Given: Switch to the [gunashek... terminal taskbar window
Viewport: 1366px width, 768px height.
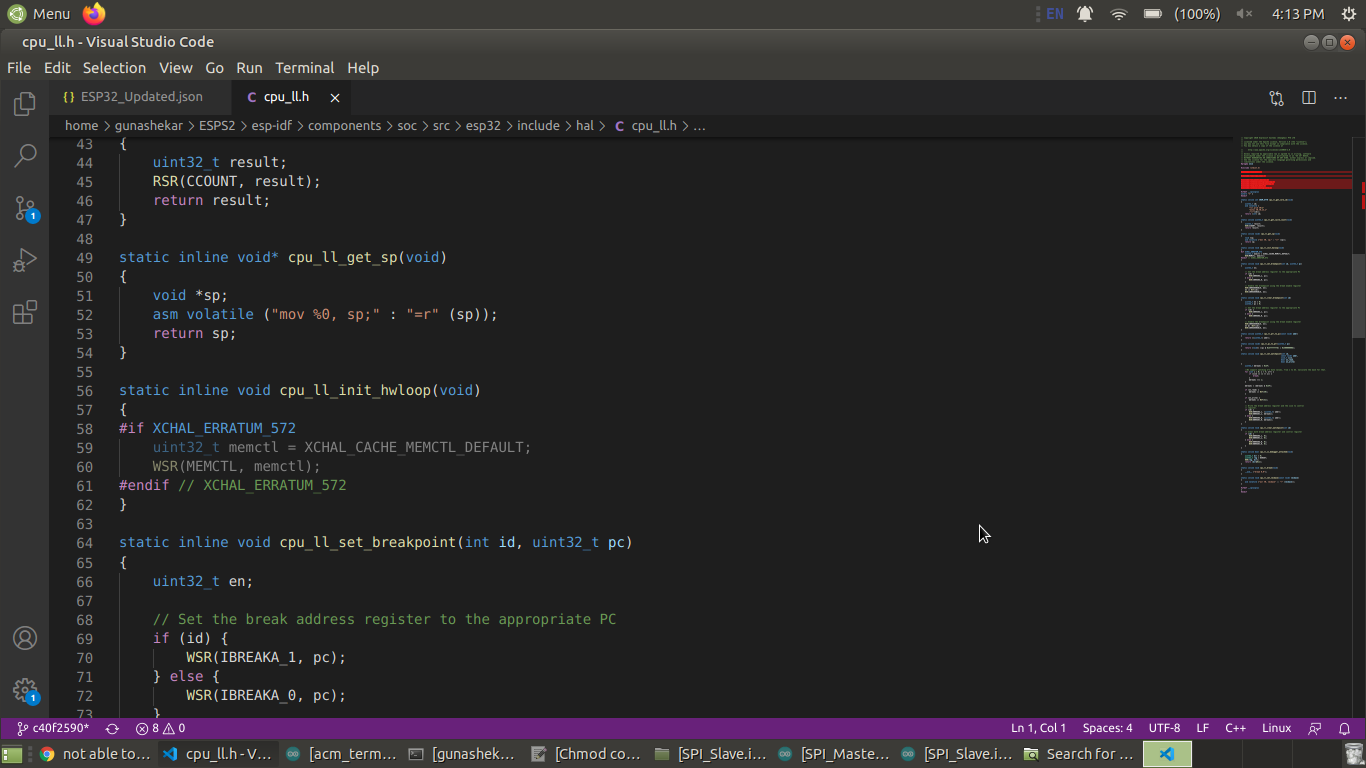Looking at the screenshot, I should (465, 754).
